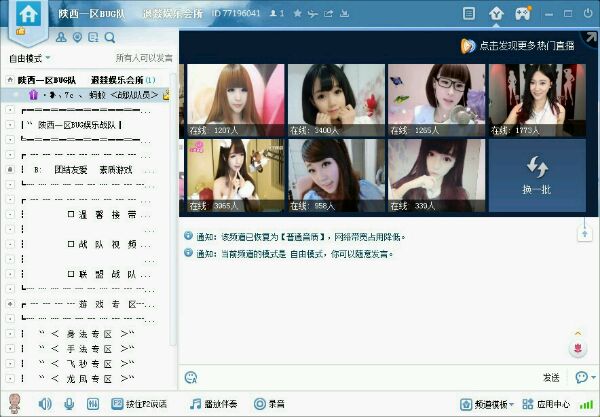Click the member list icon in sidebar toolbar
Image resolution: width=600 pixels, height=417 pixels.
[61, 37]
